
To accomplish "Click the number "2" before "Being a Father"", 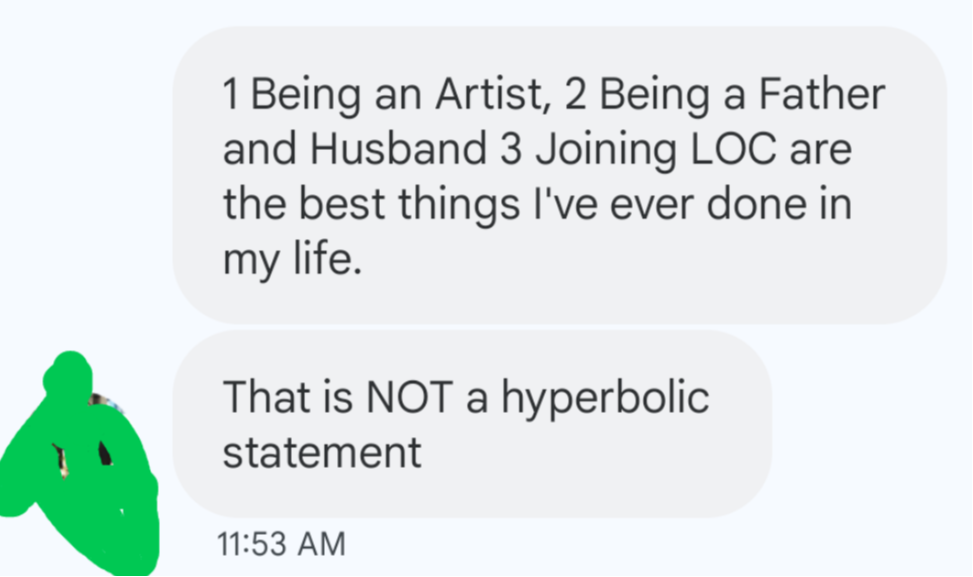I will click(573, 95).
